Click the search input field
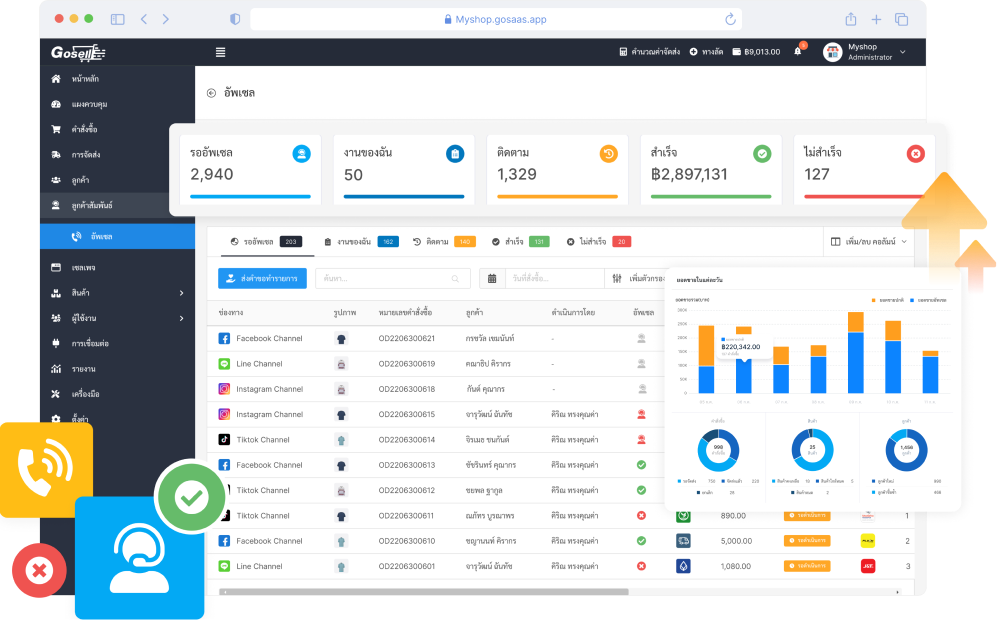 point(390,278)
